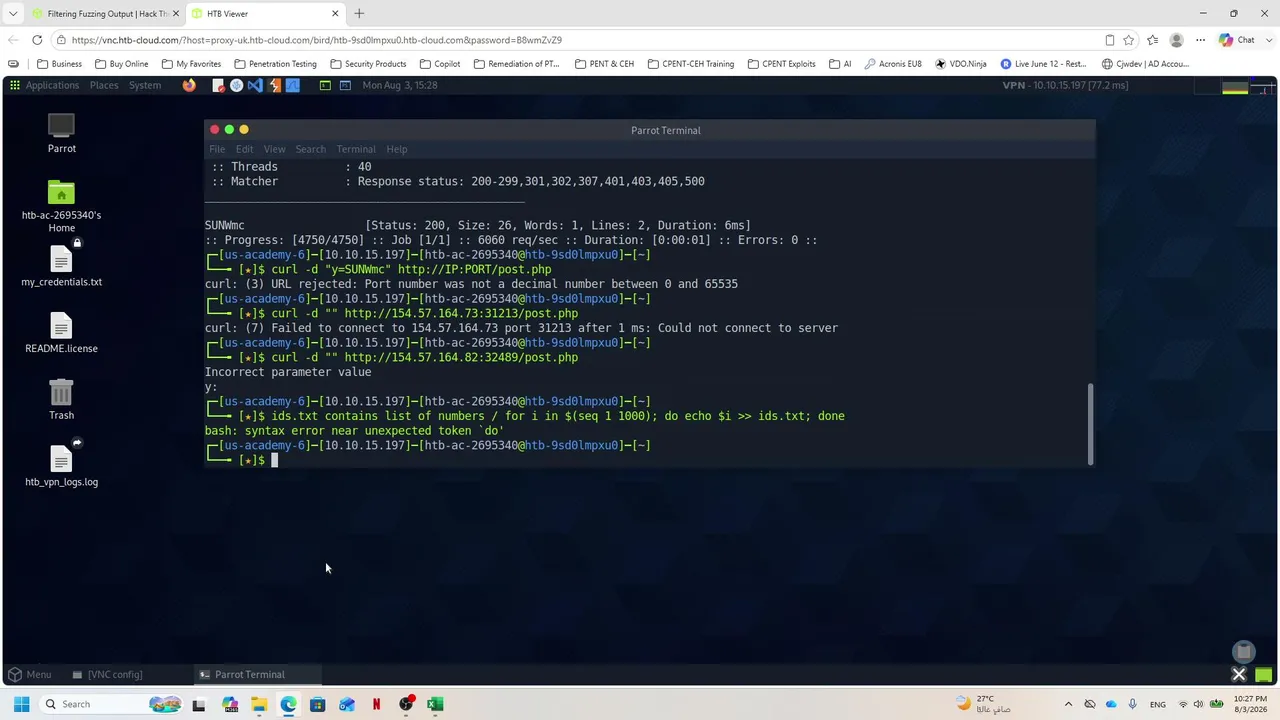Open the VDO.Ninja bookmark
The height and width of the screenshot is (720, 1280).
click(x=961, y=64)
